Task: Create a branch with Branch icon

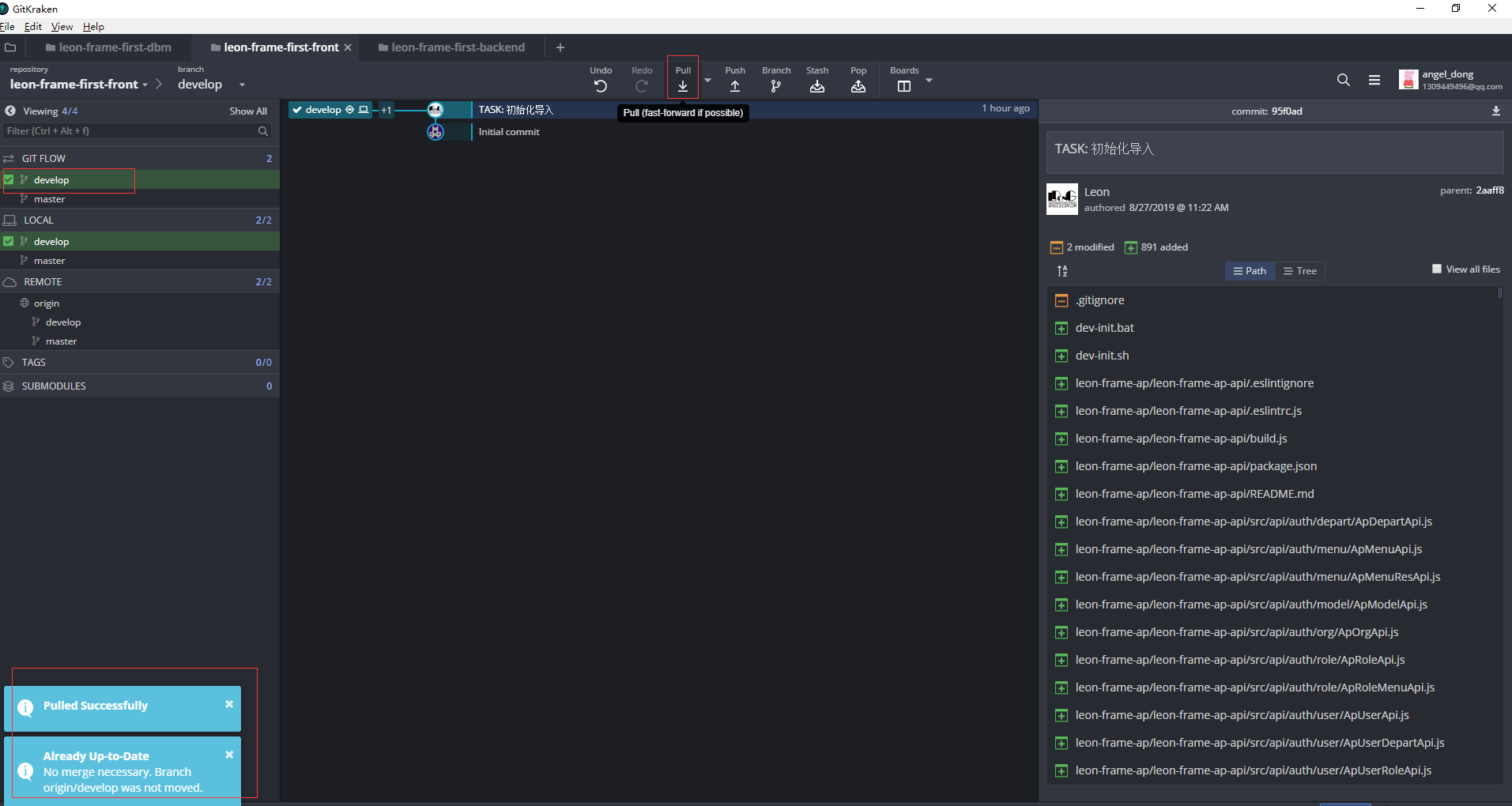Action: click(776, 85)
